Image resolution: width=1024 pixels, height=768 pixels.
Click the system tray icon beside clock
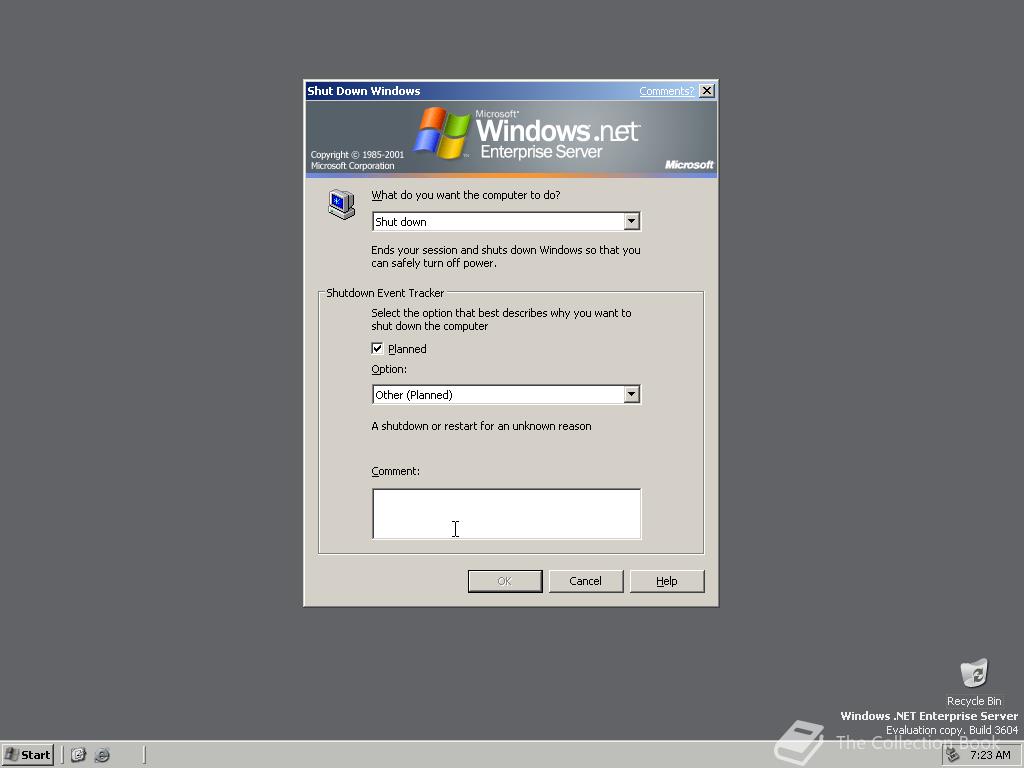pyautogui.click(x=952, y=756)
